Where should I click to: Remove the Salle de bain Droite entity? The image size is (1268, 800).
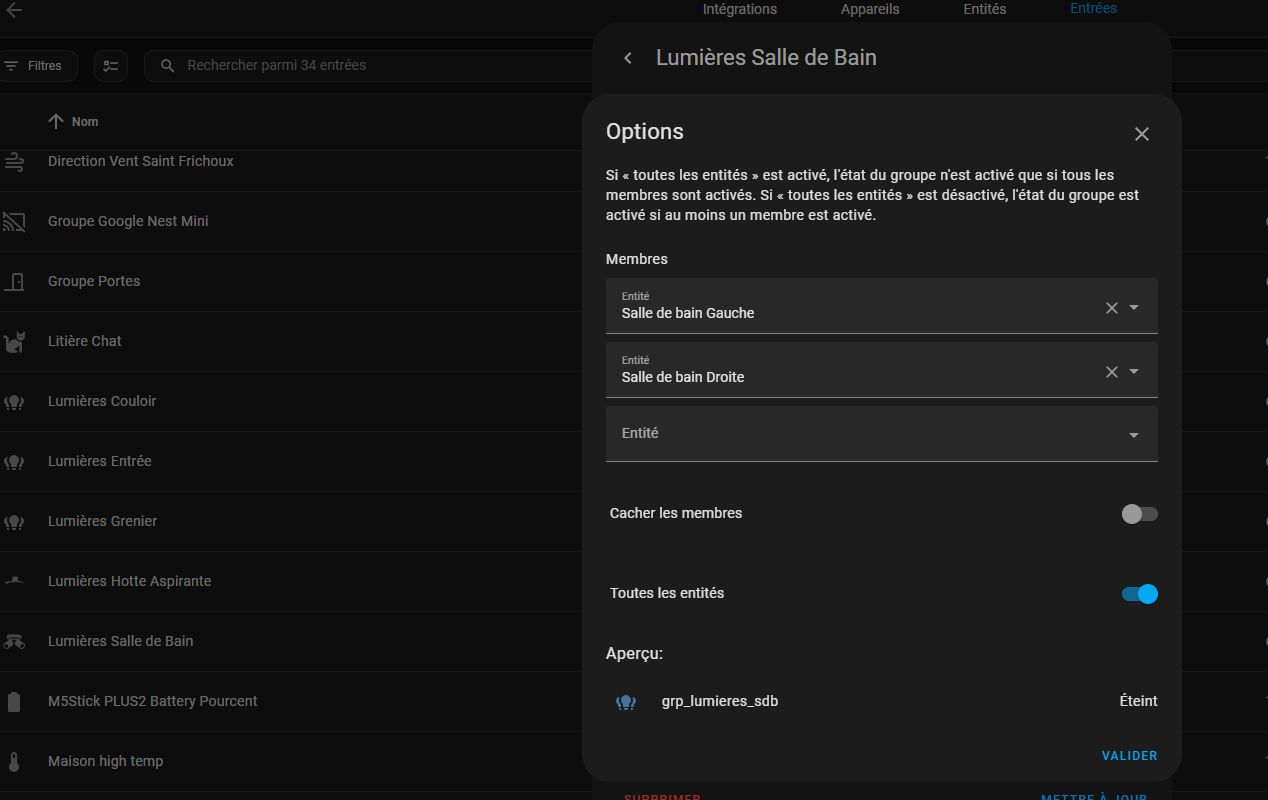1112,372
